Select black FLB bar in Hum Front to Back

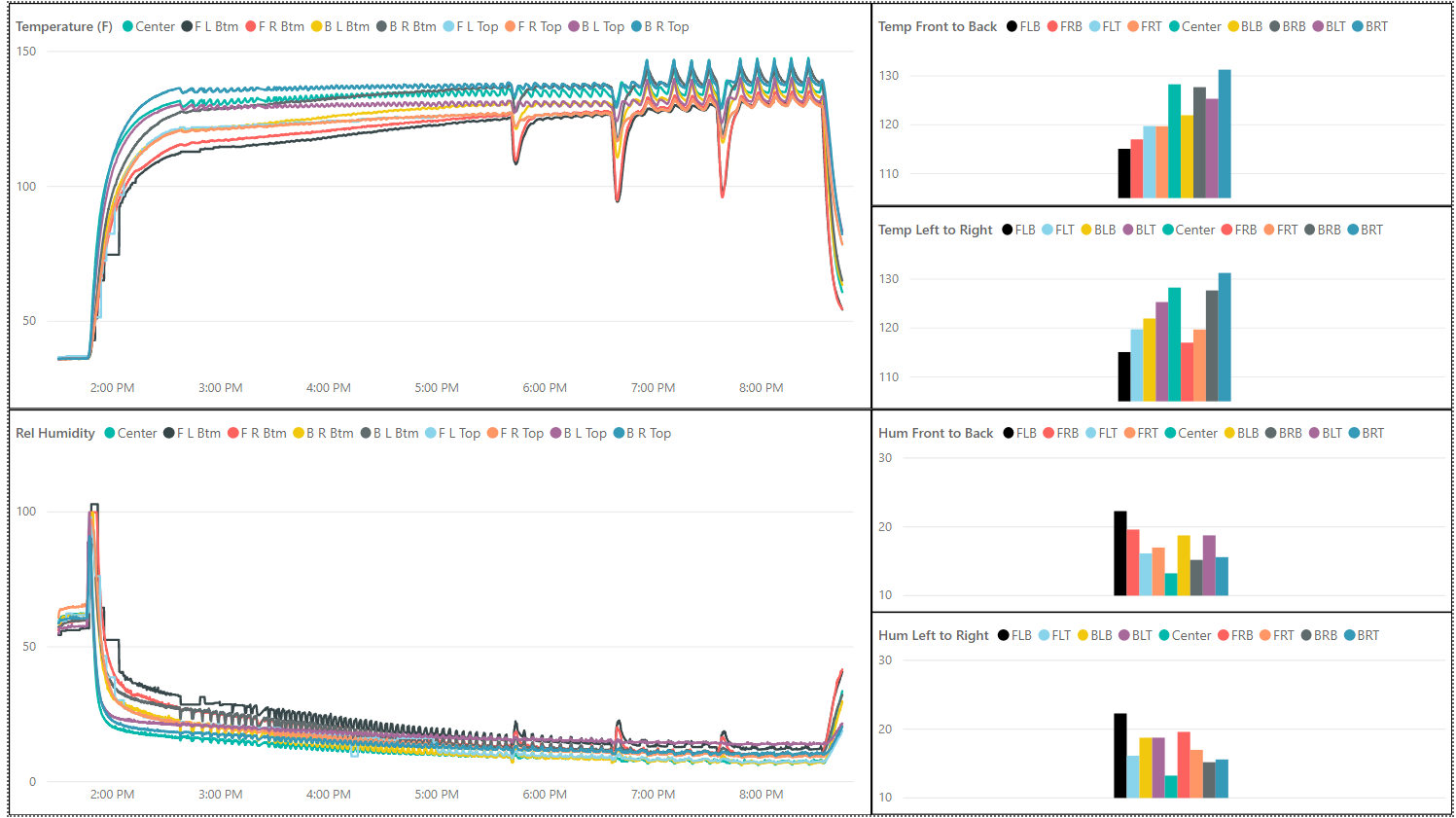click(x=1119, y=552)
